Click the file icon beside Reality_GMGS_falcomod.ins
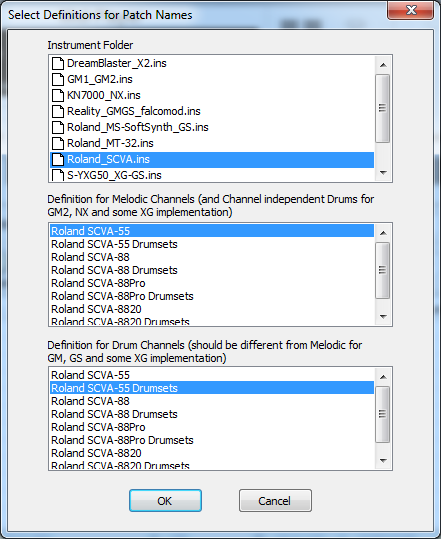The image size is (441, 539). [x=58, y=111]
